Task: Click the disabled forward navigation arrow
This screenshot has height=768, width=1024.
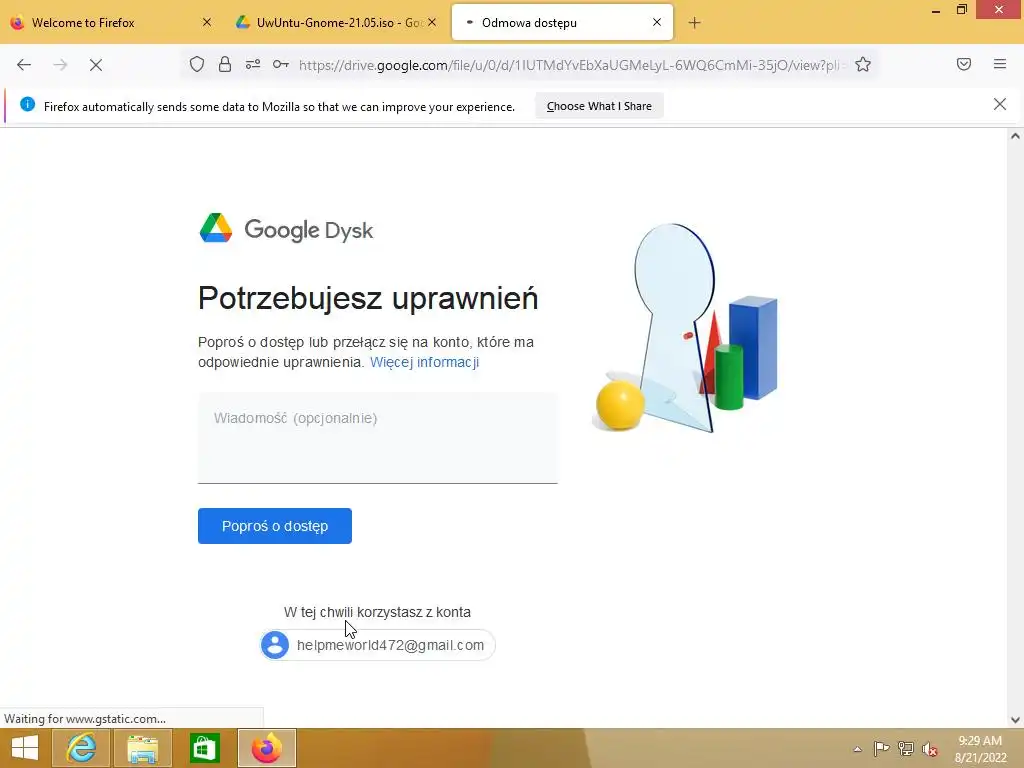Action: coord(60,65)
